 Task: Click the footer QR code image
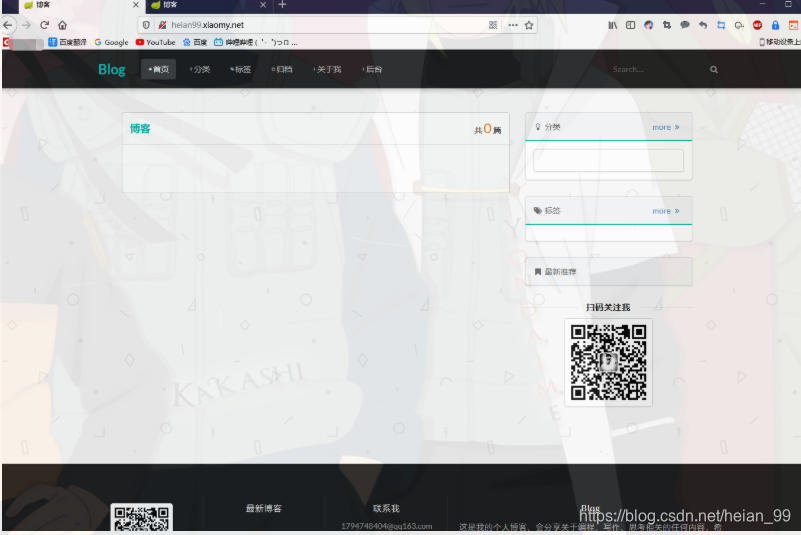pos(142,518)
